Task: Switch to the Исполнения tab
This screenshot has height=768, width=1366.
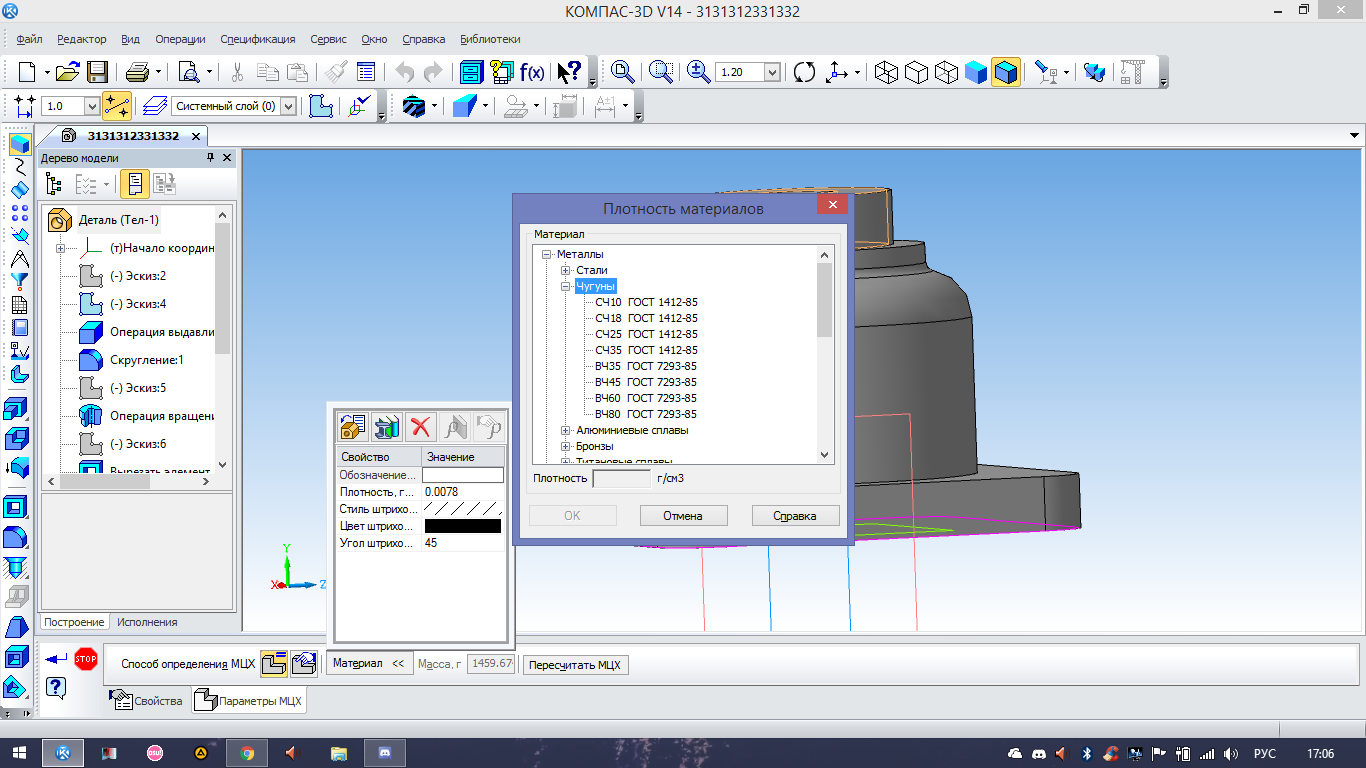Action: tap(147, 622)
